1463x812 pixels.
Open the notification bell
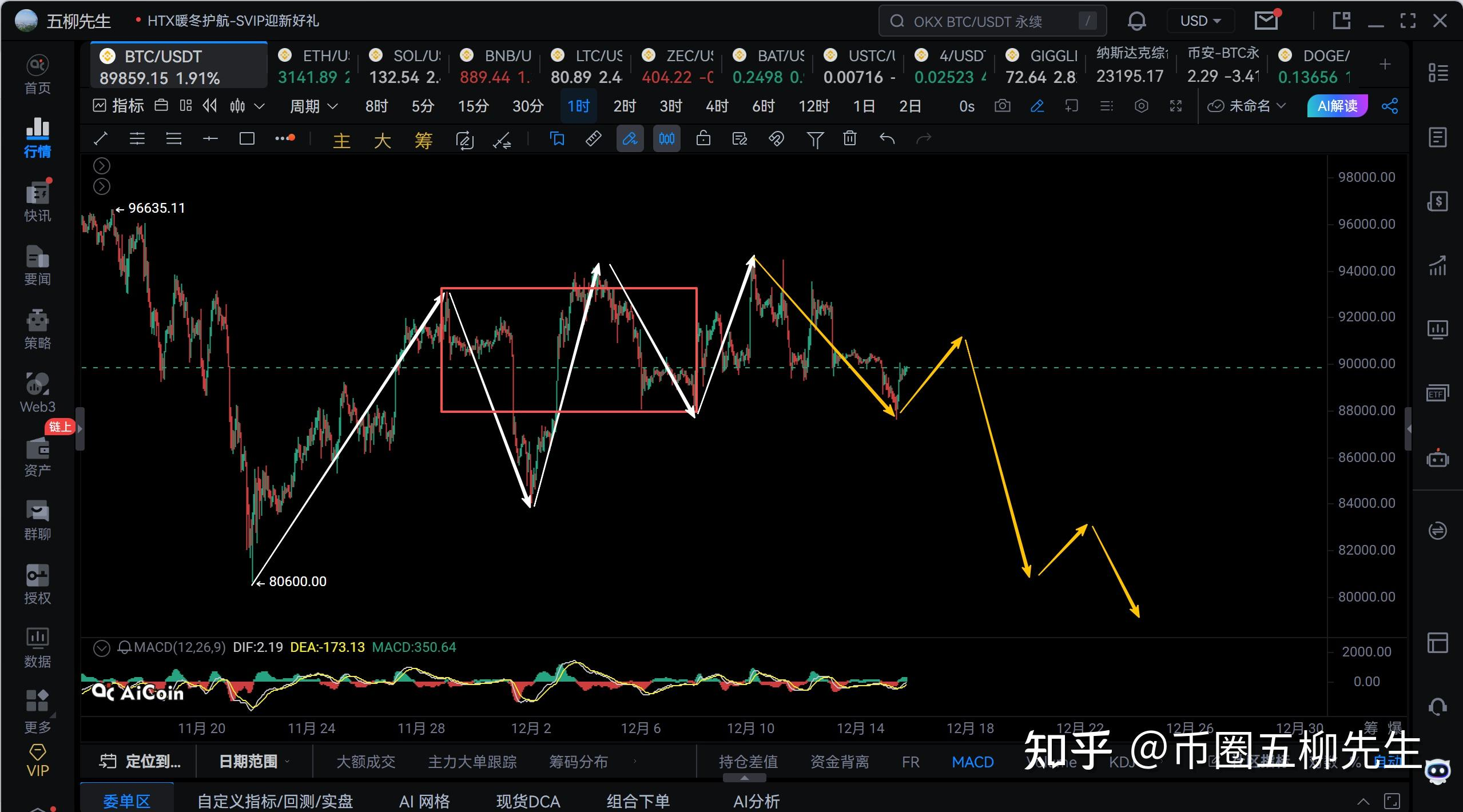(1136, 22)
